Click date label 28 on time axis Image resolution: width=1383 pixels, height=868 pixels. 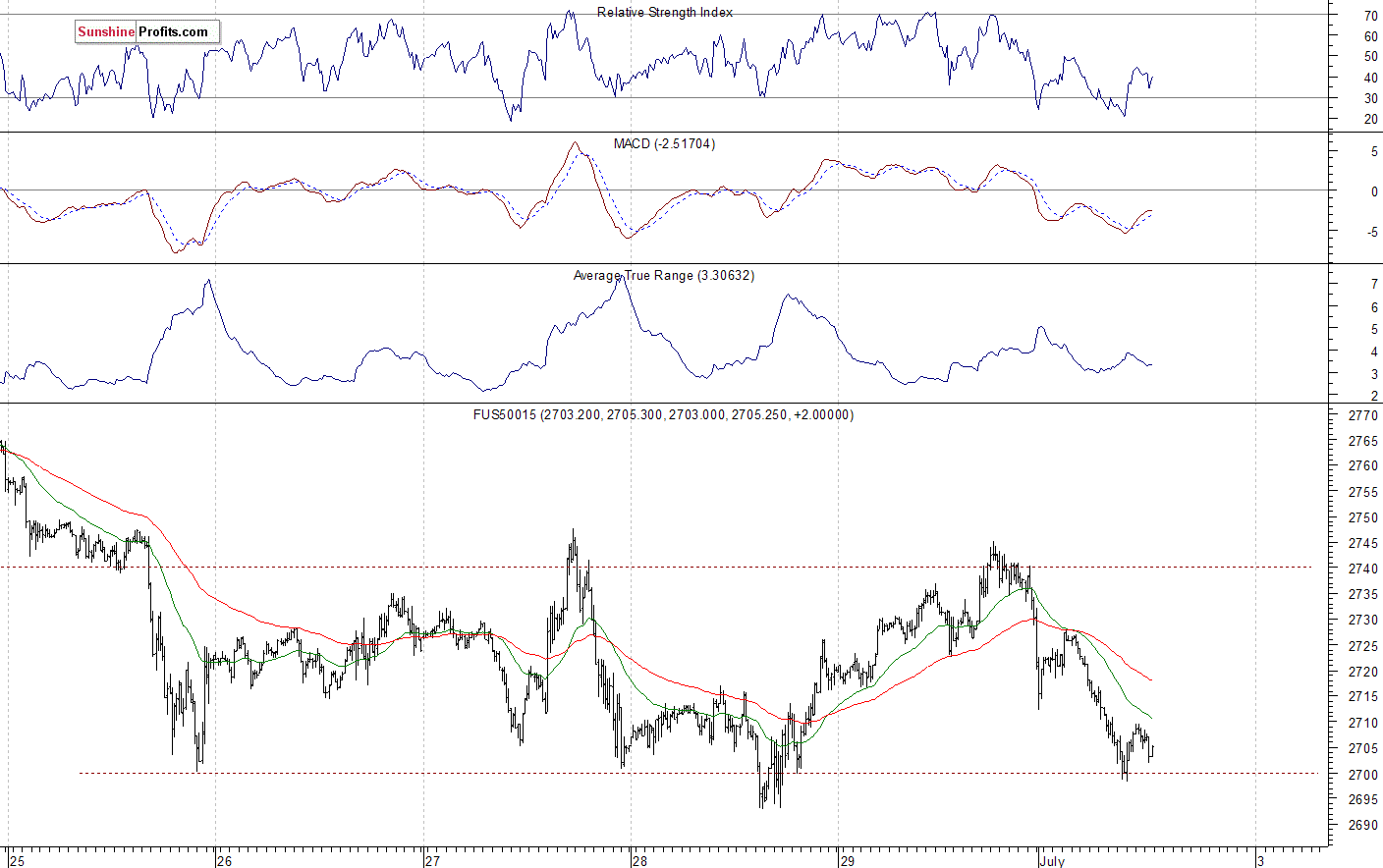click(639, 861)
